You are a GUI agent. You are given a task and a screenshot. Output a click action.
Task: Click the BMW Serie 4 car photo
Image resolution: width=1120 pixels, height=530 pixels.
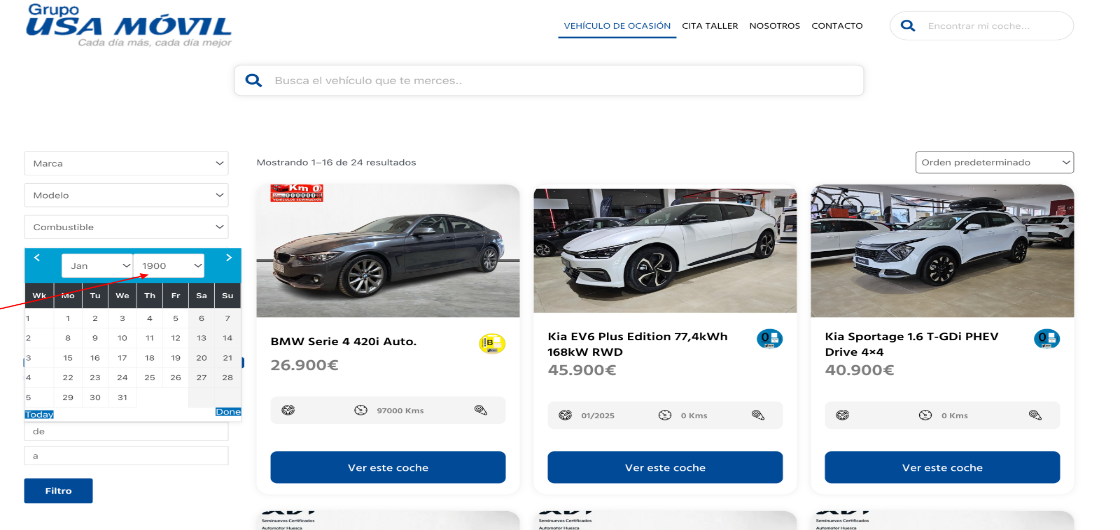pyautogui.click(x=388, y=251)
